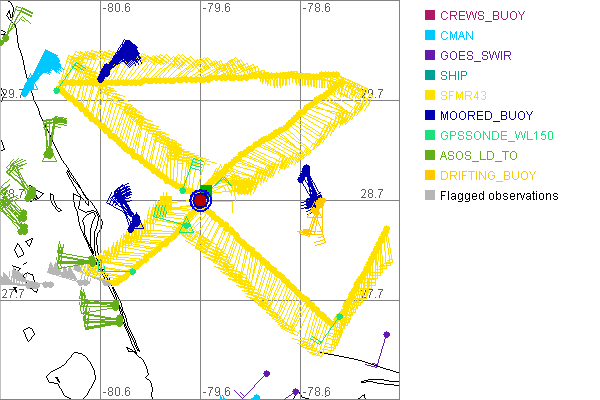
Task: Select the topmost dark blue moored buoy barbs
Action: (x=120, y=55)
